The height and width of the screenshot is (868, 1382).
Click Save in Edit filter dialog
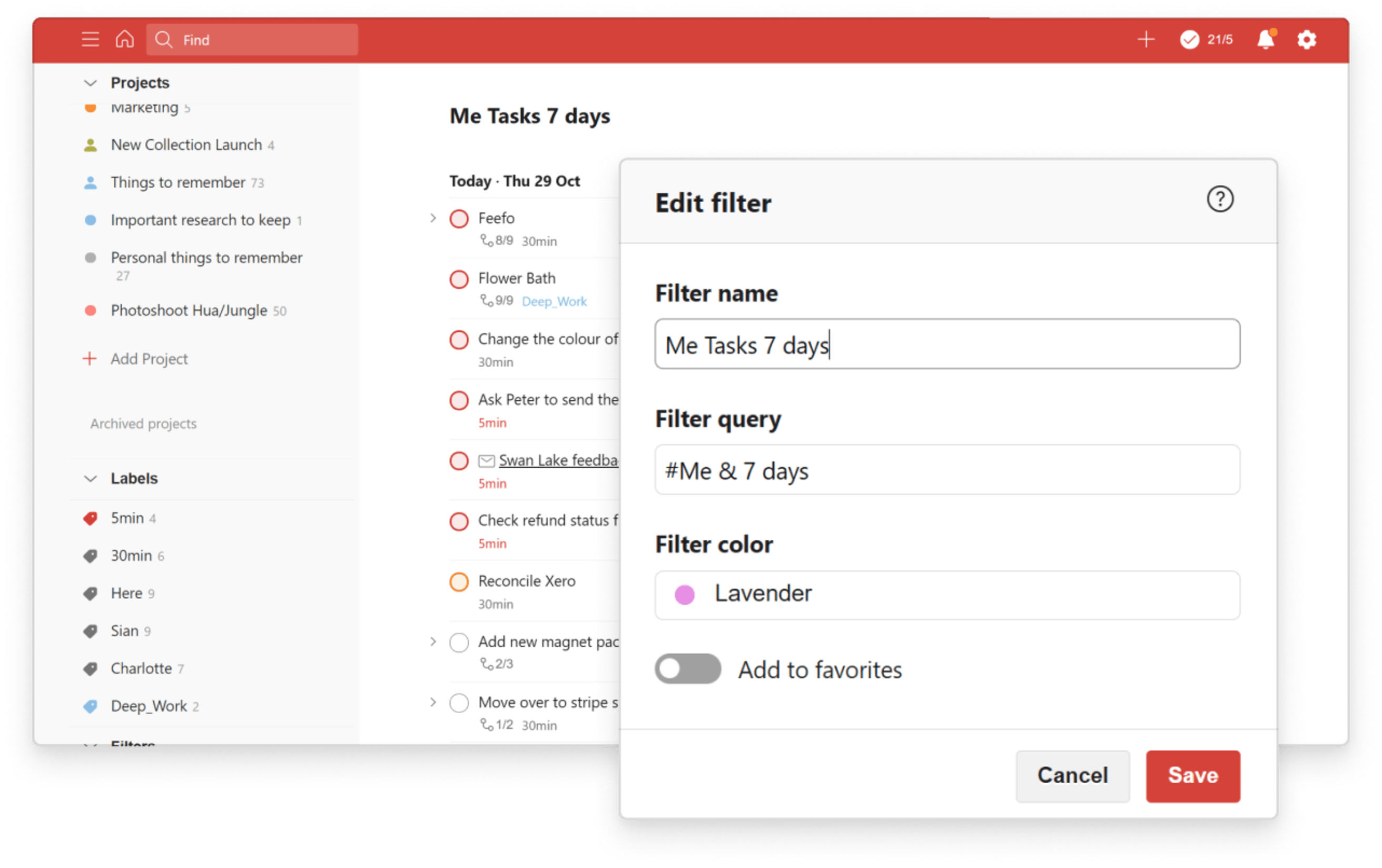[x=1193, y=776]
